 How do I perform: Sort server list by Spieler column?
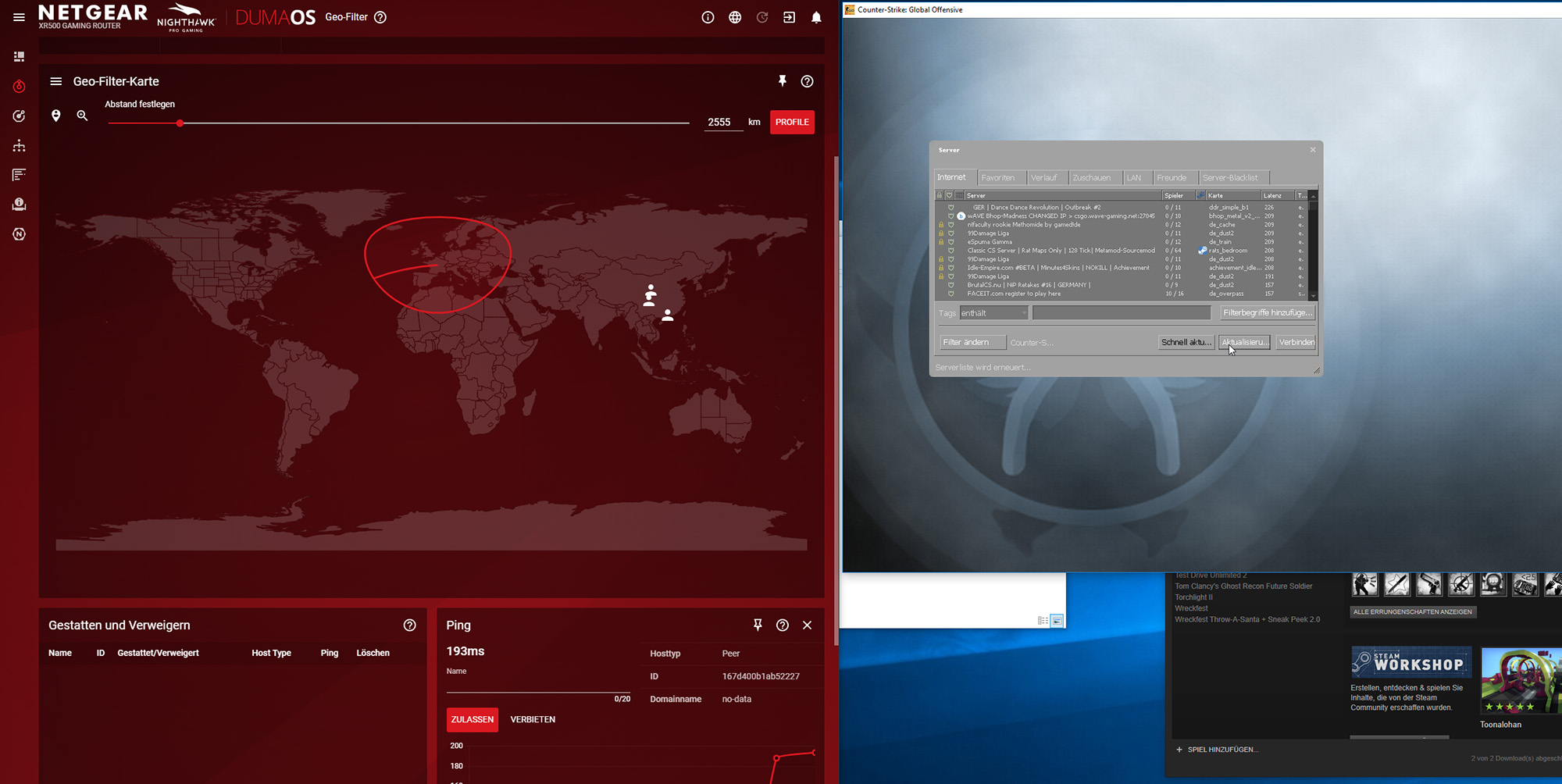pos(1178,195)
